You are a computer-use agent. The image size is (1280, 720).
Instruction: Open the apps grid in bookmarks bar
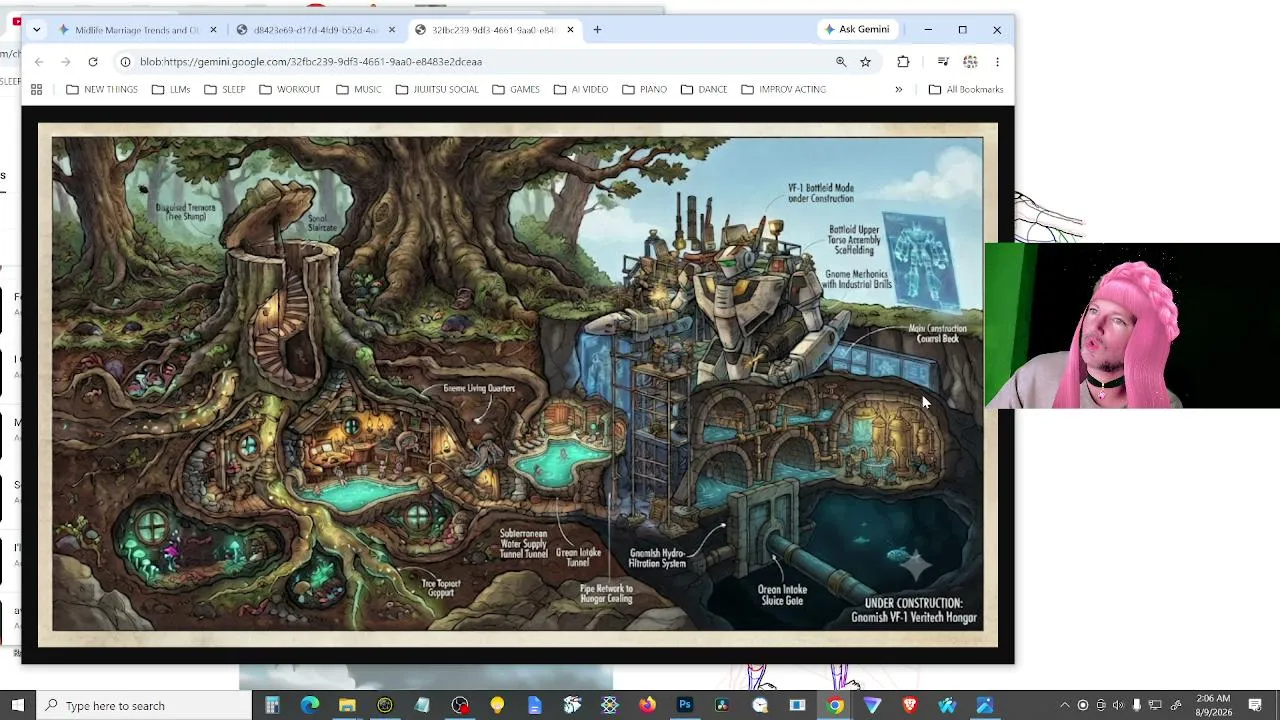click(x=37, y=90)
